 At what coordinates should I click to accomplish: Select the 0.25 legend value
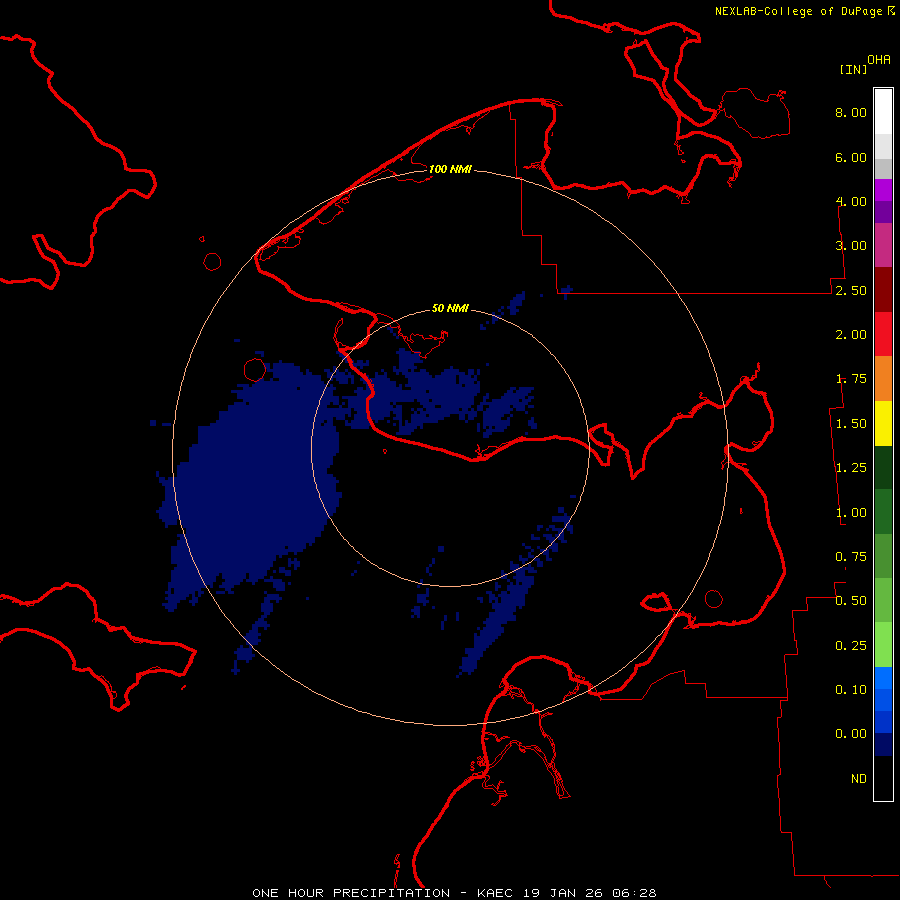tap(851, 646)
